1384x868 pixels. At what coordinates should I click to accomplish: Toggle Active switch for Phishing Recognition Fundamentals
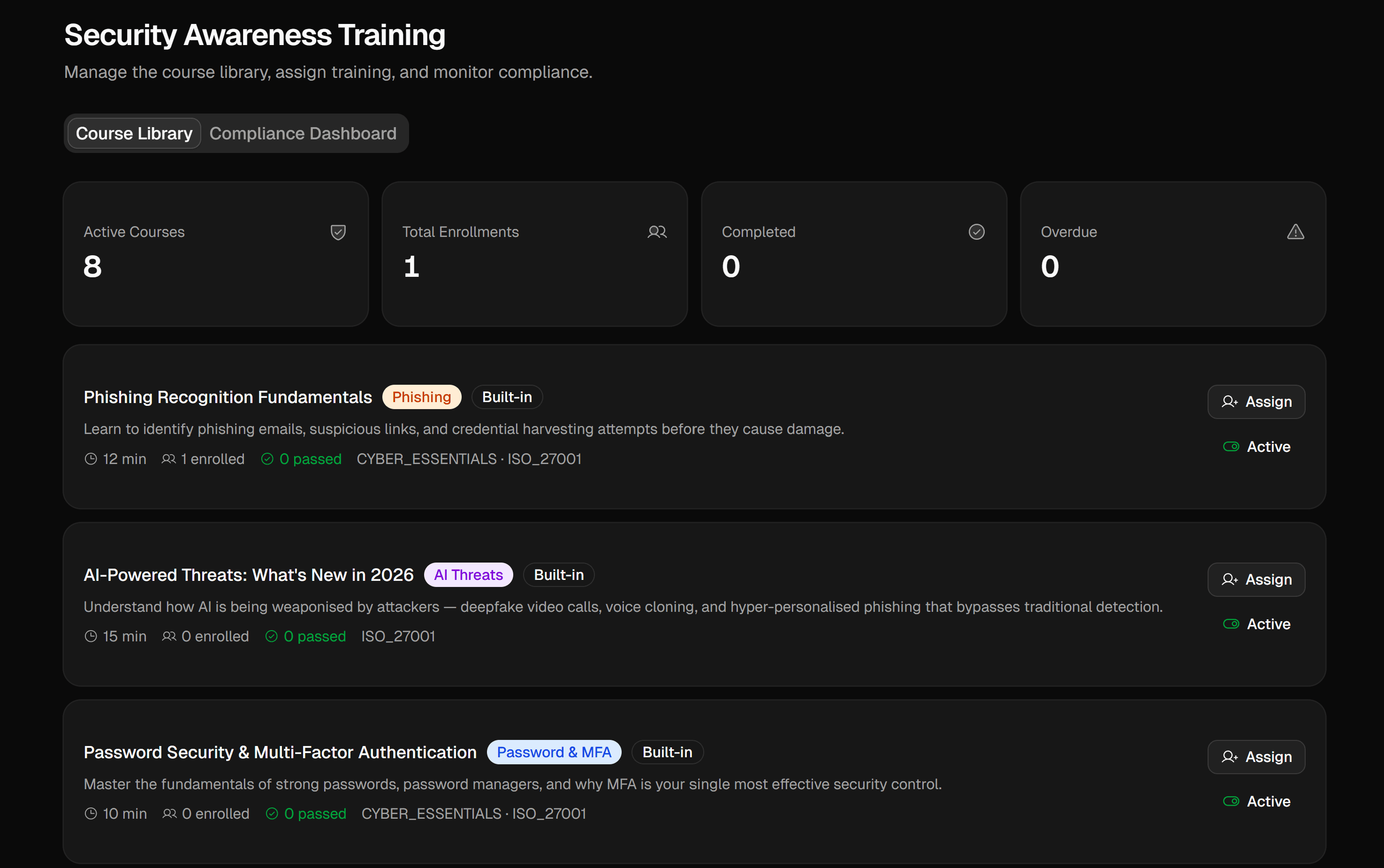(1231, 447)
